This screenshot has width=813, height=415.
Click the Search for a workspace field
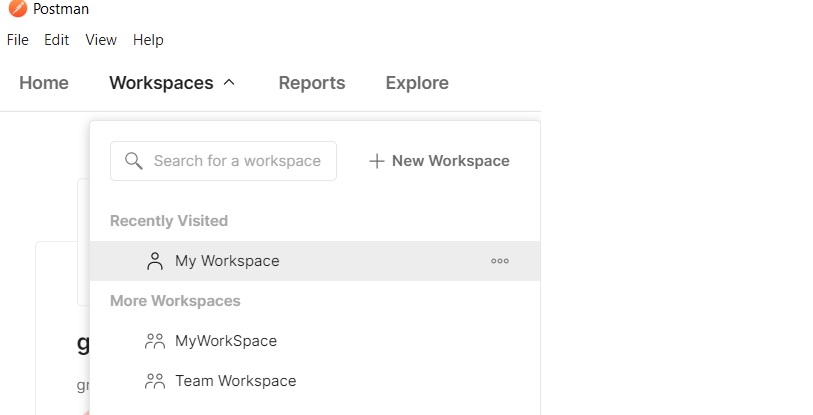pyautogui.click(x=223, y=161)
